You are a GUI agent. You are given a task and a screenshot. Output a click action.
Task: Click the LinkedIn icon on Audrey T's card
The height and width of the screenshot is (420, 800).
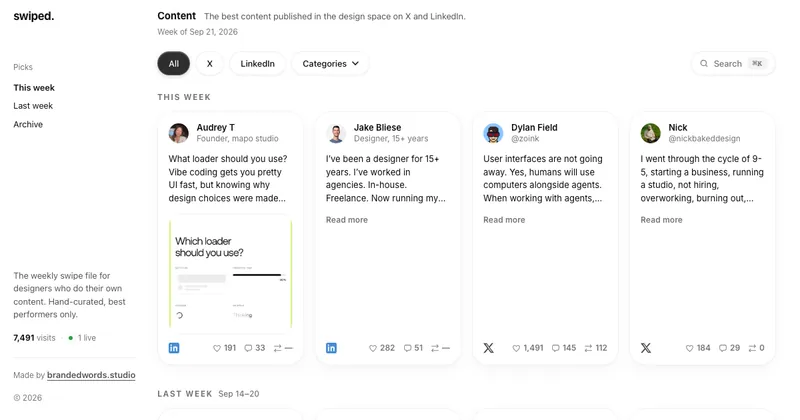pyautogui.click(x=174, y=348)
